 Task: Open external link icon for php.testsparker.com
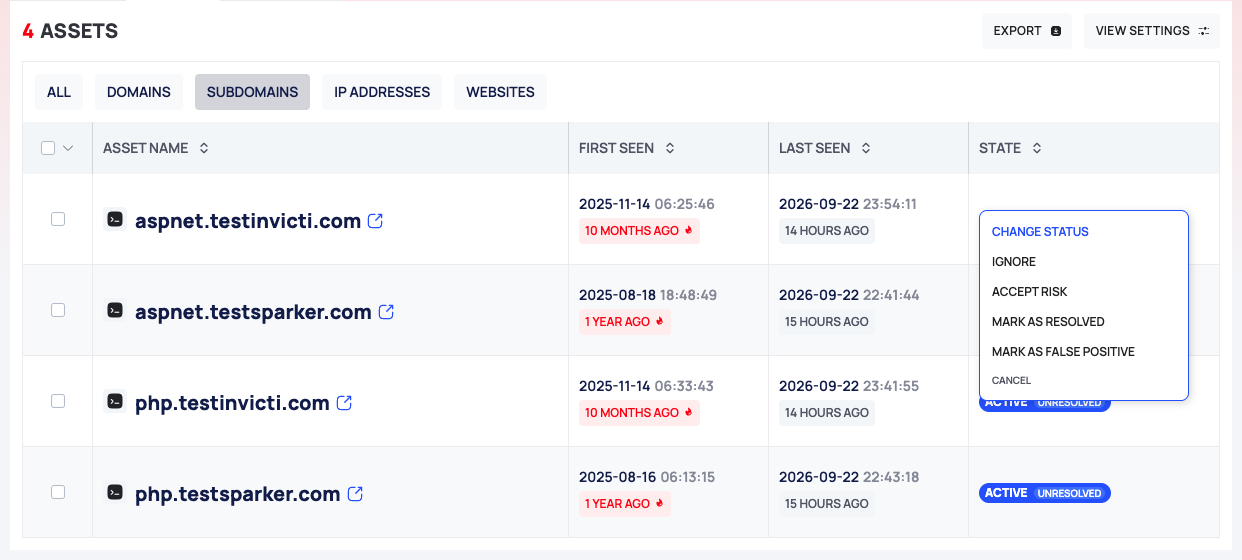pos(355,494)
